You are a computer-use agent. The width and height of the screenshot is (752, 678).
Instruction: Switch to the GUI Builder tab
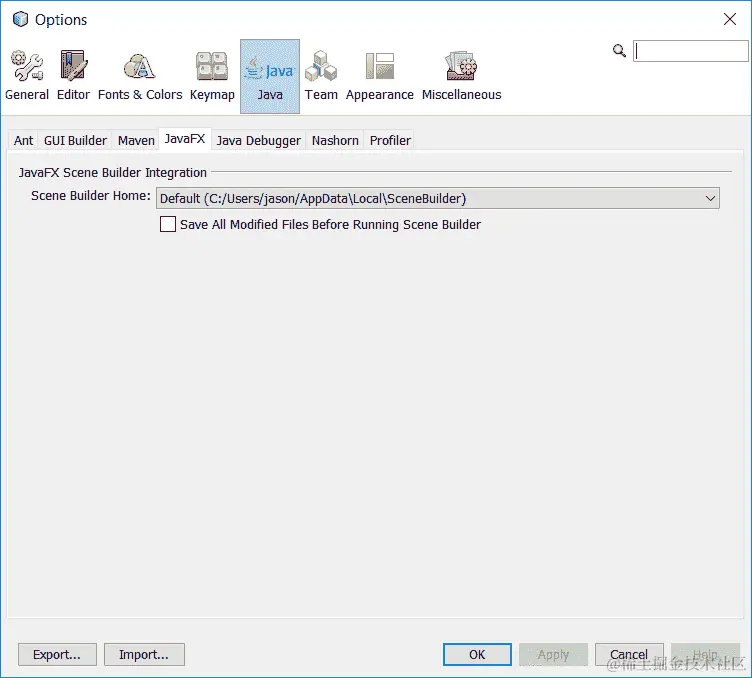75,140
